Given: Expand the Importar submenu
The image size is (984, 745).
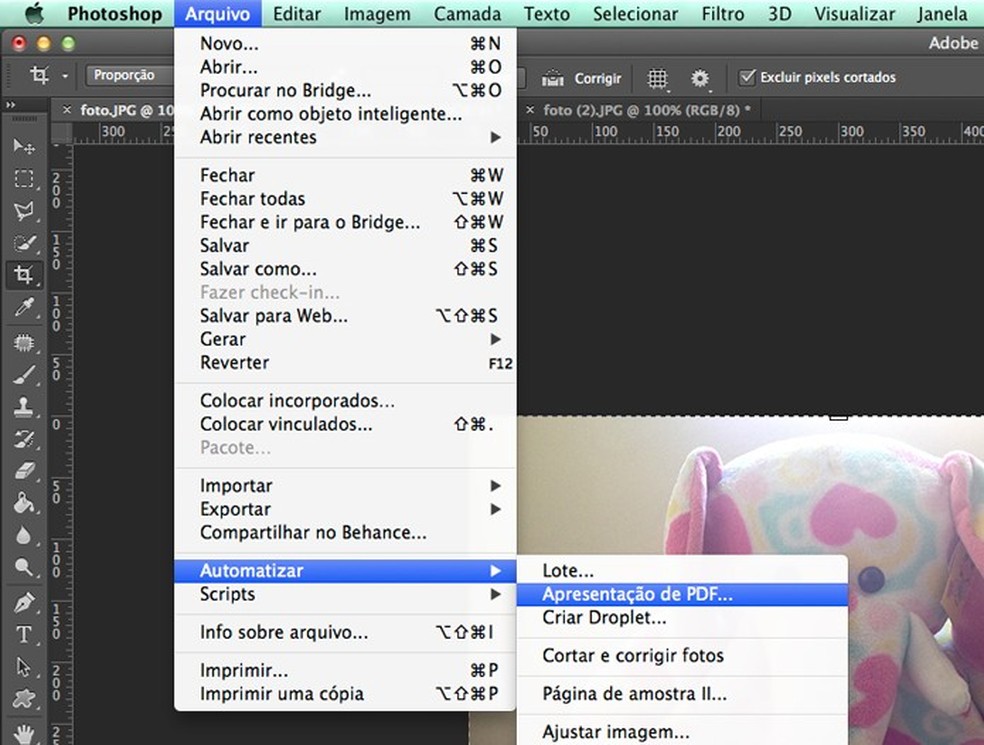Looking at the screenshot, I should pos(345,485).
